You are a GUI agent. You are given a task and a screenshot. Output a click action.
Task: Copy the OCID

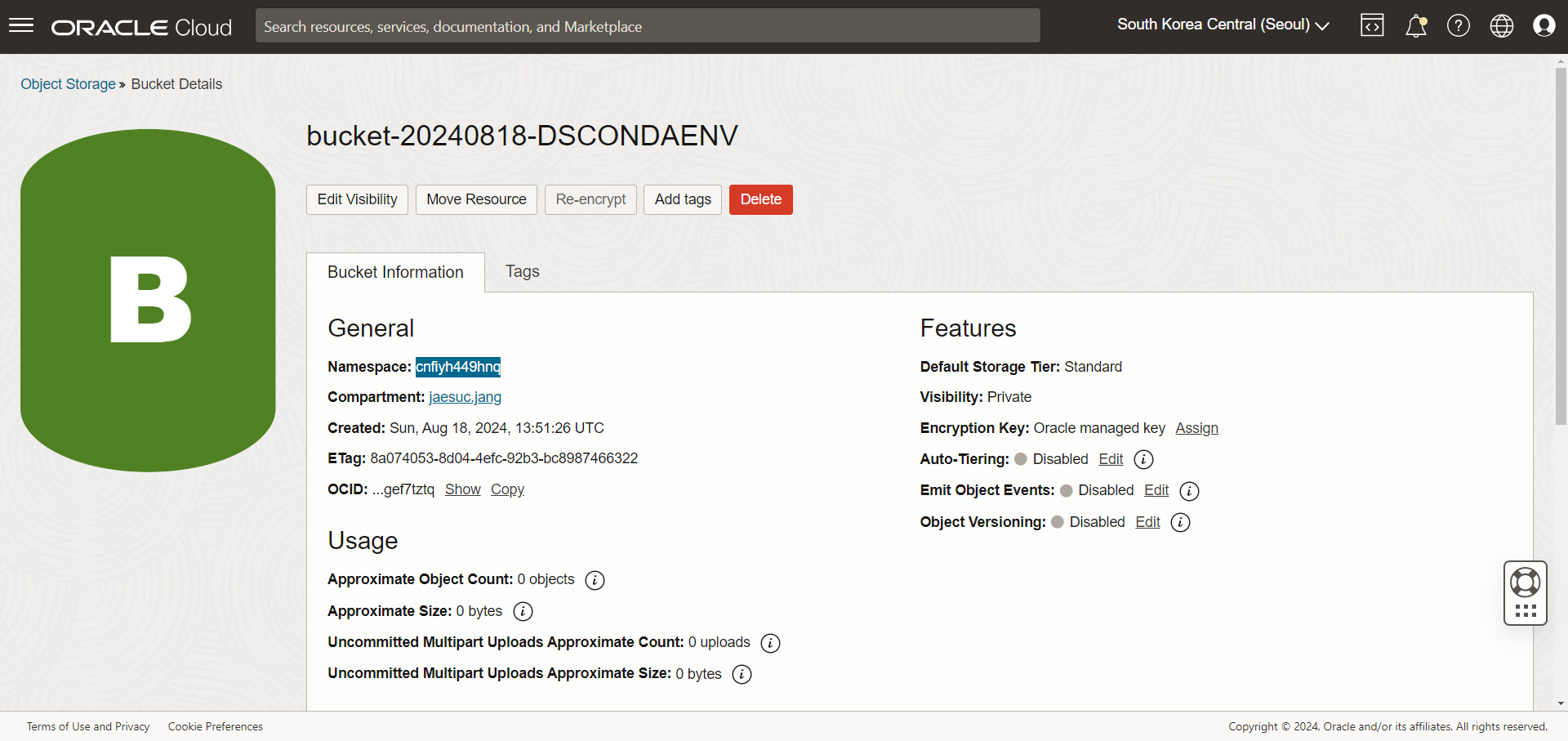[507, 489]
